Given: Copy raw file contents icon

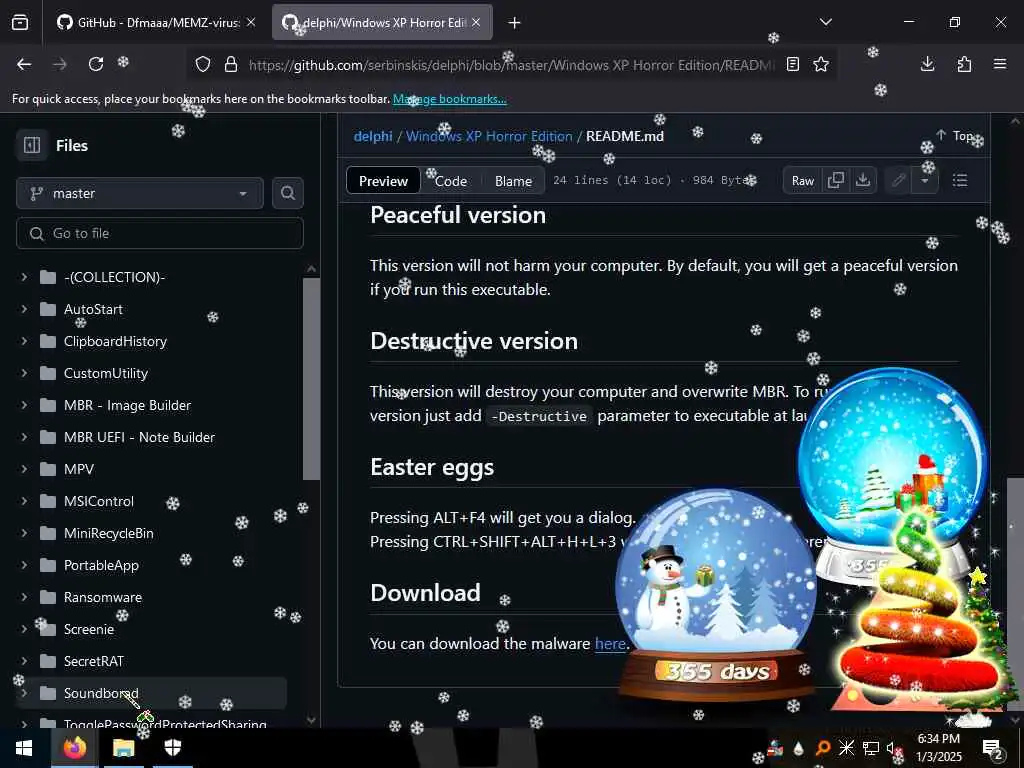Looking at the screenshot, I should 836,180.
